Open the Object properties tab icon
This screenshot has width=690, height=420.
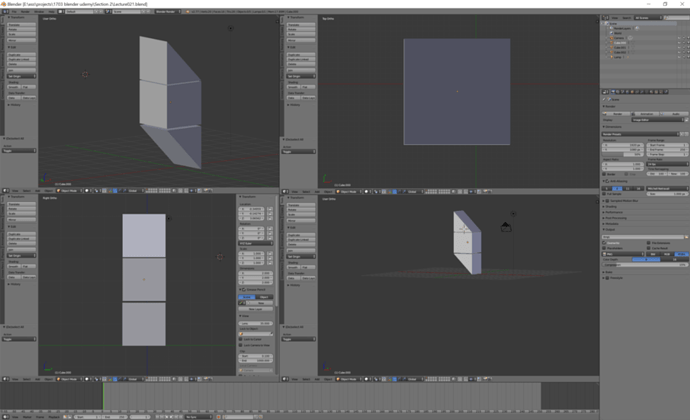[632, 92]
